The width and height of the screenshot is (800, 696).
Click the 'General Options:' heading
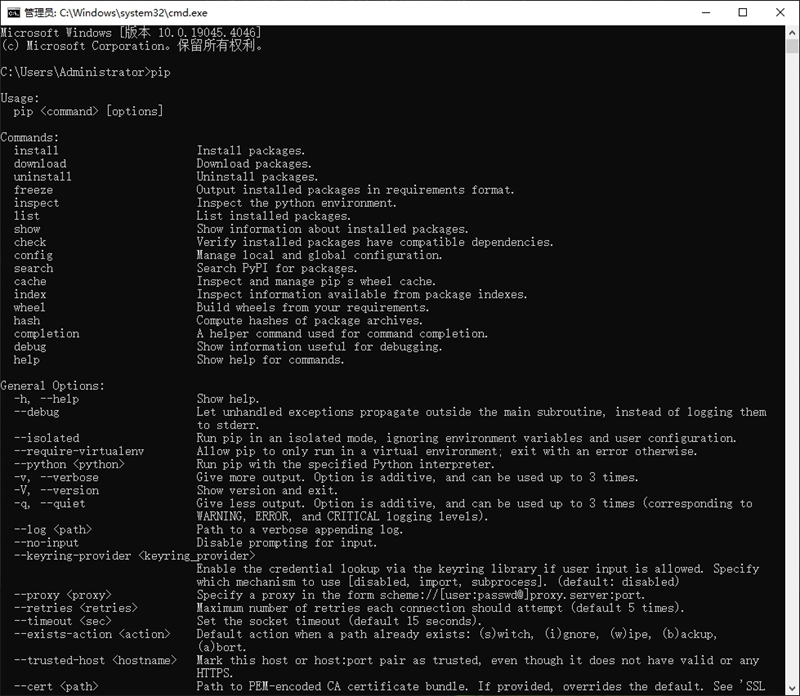point(52,386)
